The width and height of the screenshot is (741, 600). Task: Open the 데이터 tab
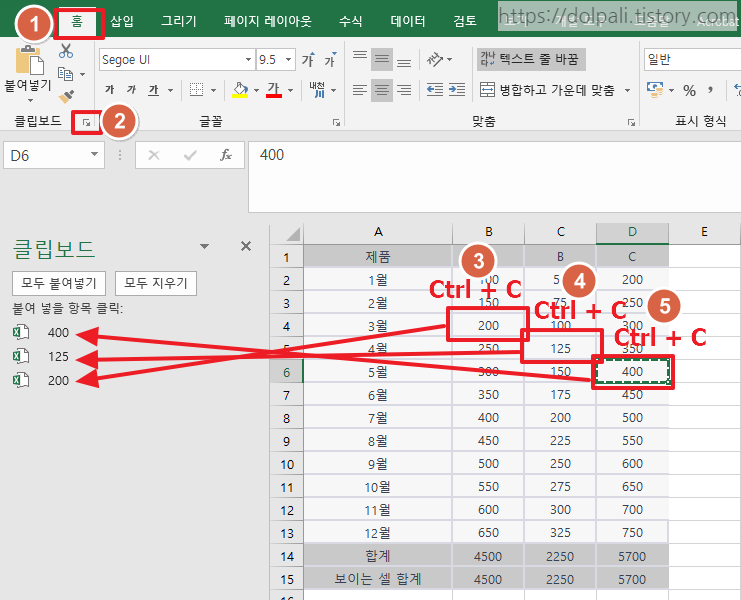tap(408, 21)
